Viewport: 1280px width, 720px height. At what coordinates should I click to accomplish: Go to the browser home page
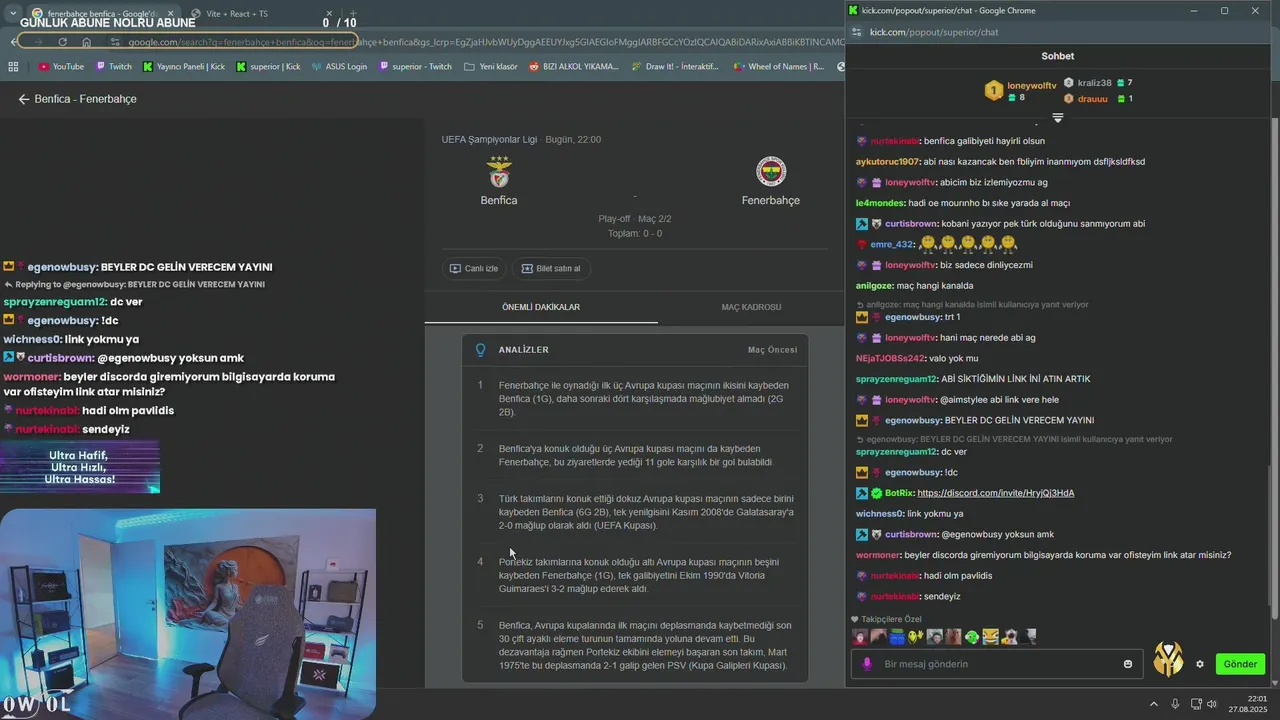click(x=86, y=42)
